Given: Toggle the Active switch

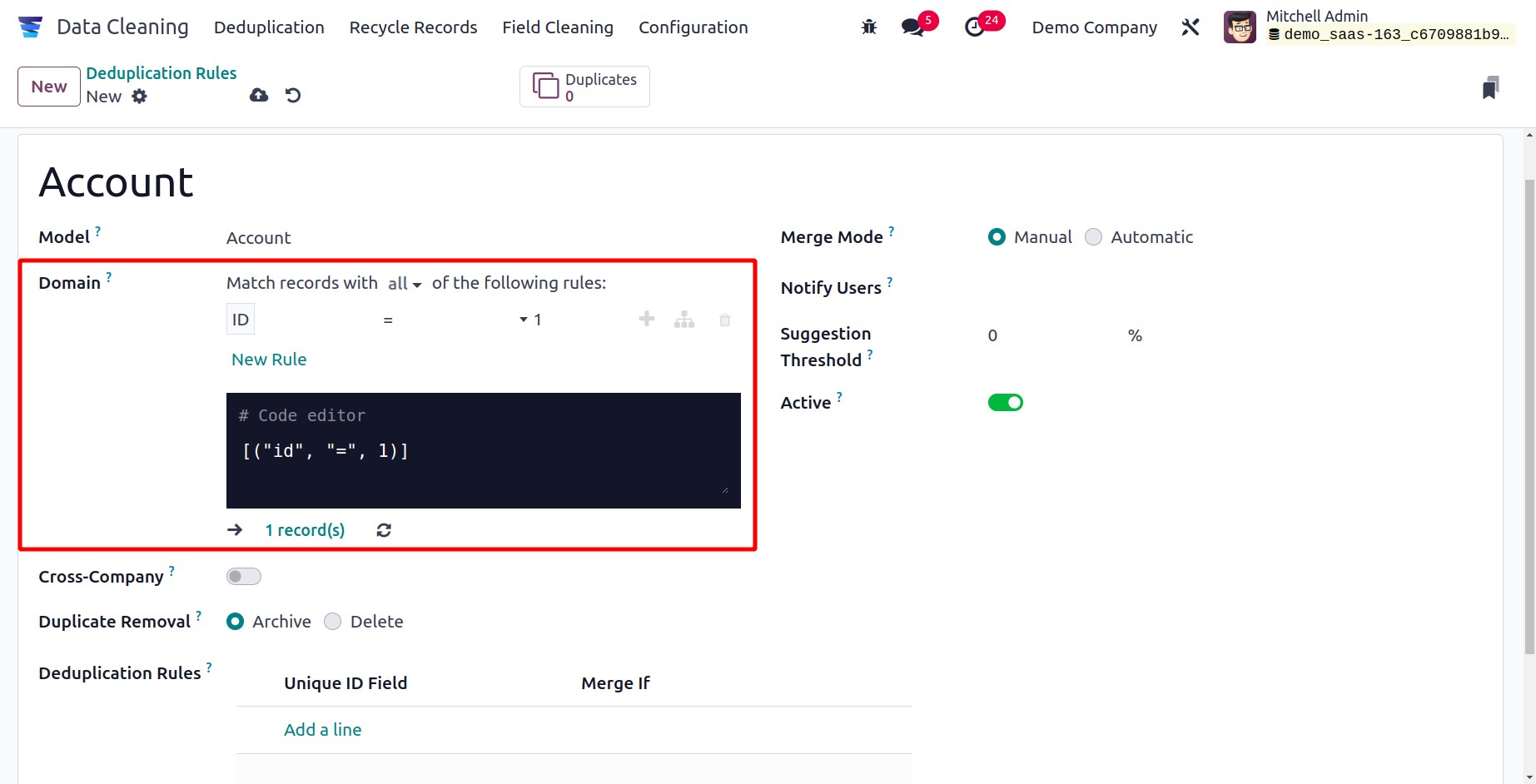Looking at the screenshot, I should 1006,403.
